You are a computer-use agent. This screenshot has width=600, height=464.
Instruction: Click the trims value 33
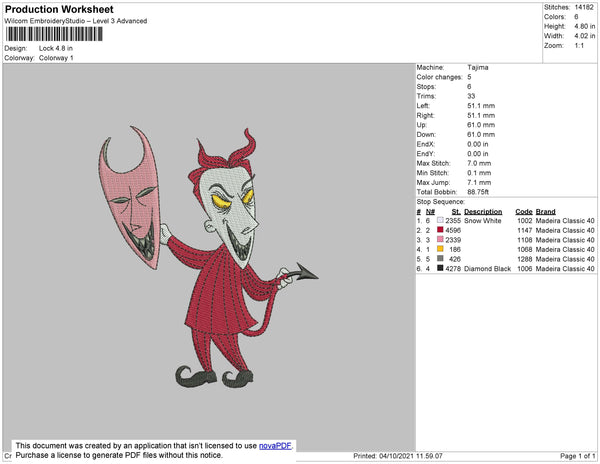pos(471,96)
